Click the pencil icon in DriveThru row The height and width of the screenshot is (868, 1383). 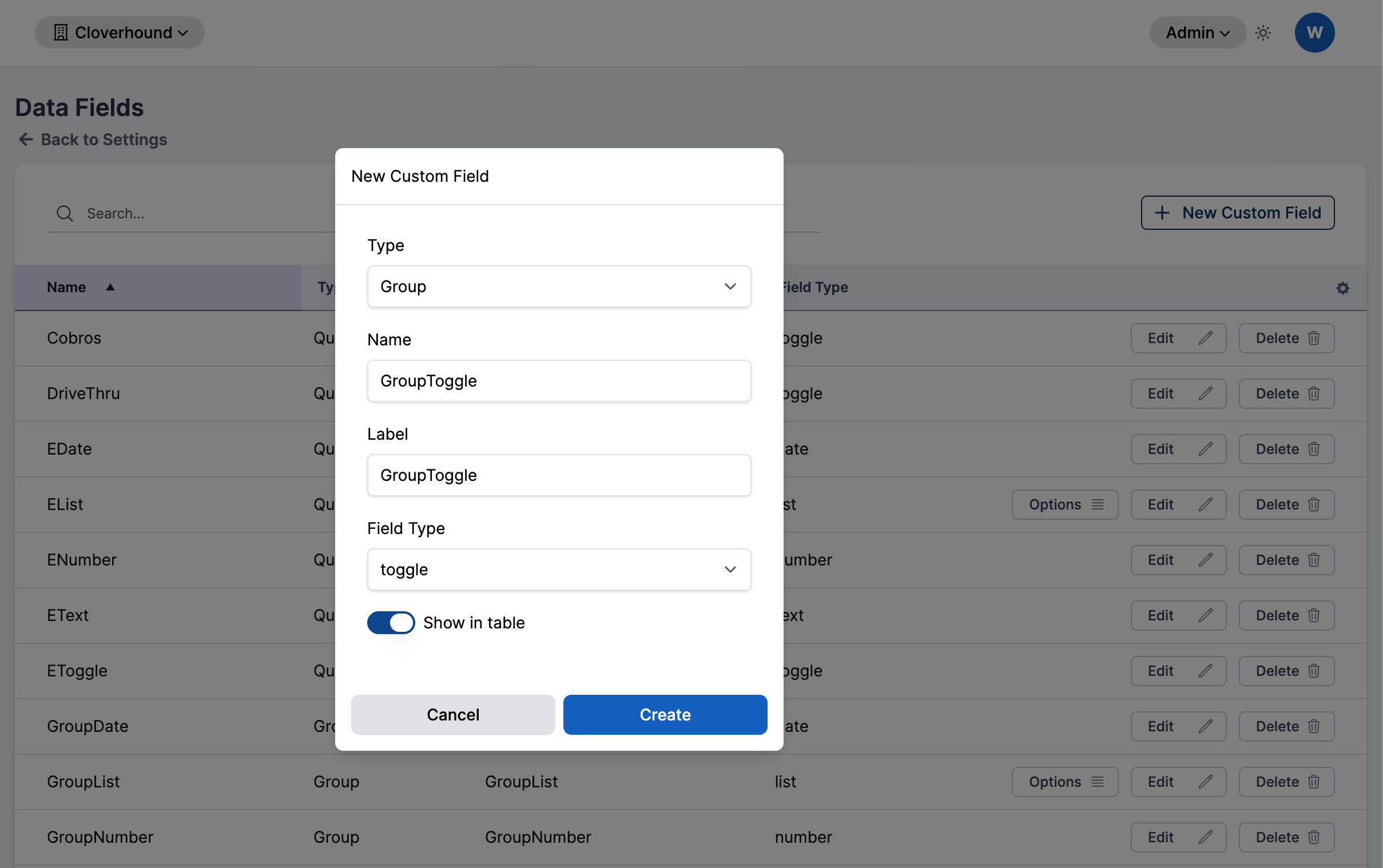[x=1205, y=394]
